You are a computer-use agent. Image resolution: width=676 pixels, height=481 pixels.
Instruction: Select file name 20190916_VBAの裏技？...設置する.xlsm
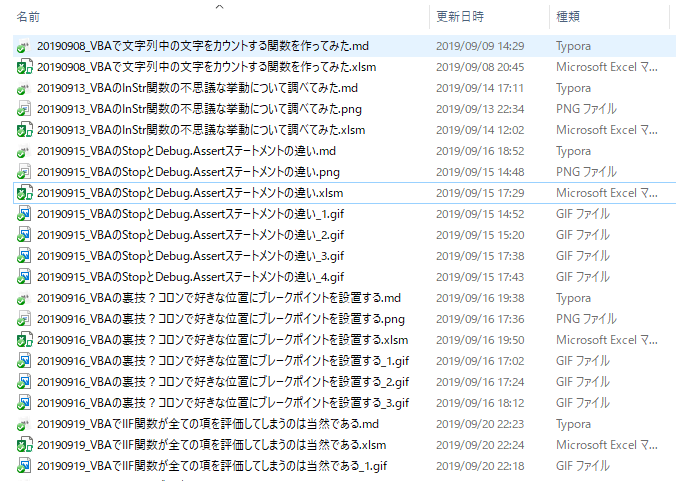[x=222, y=340]
